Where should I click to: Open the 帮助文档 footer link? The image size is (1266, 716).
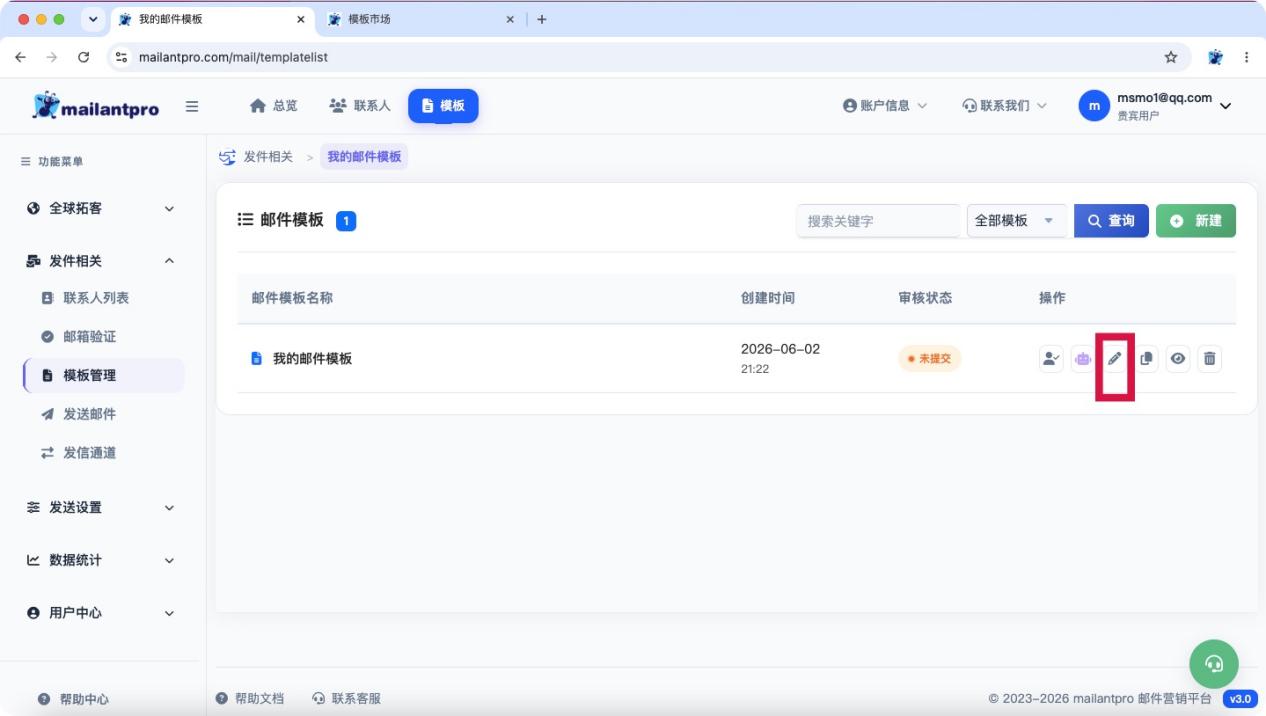(x=250, y=698)
